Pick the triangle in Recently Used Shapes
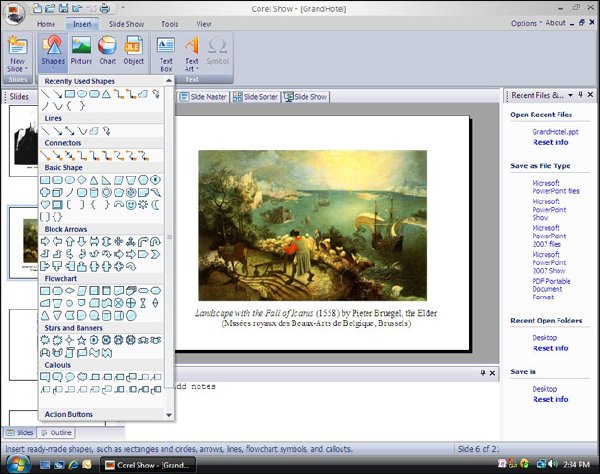This screenshot has width=600, height=474. coord(106,94)
